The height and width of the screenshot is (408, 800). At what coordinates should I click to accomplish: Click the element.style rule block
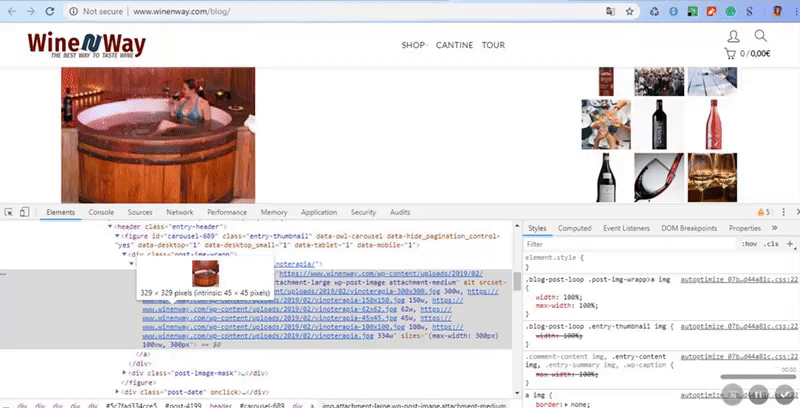pyautogui.click(x=661, y=262)
